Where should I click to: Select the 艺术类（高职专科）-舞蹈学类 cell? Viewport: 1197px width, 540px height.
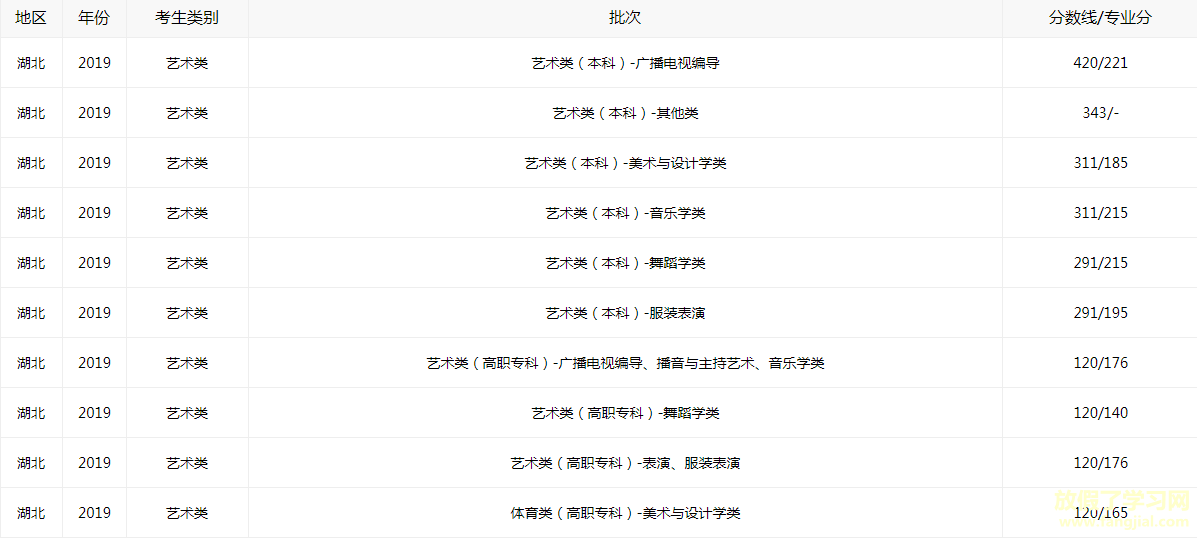pos(625,412)
